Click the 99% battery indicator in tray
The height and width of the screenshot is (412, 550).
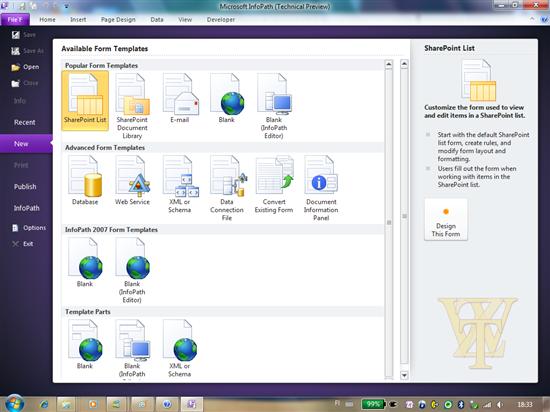(373, 404)
